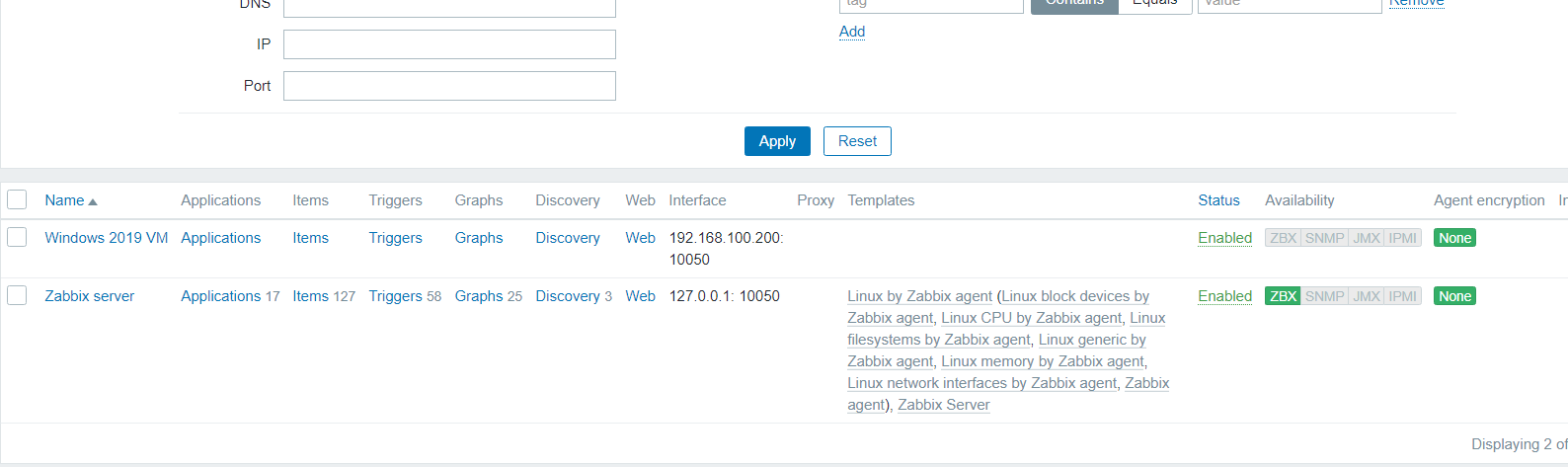Toggle the Enabled status of Windows 2019 VM

tap(1224, 238)
